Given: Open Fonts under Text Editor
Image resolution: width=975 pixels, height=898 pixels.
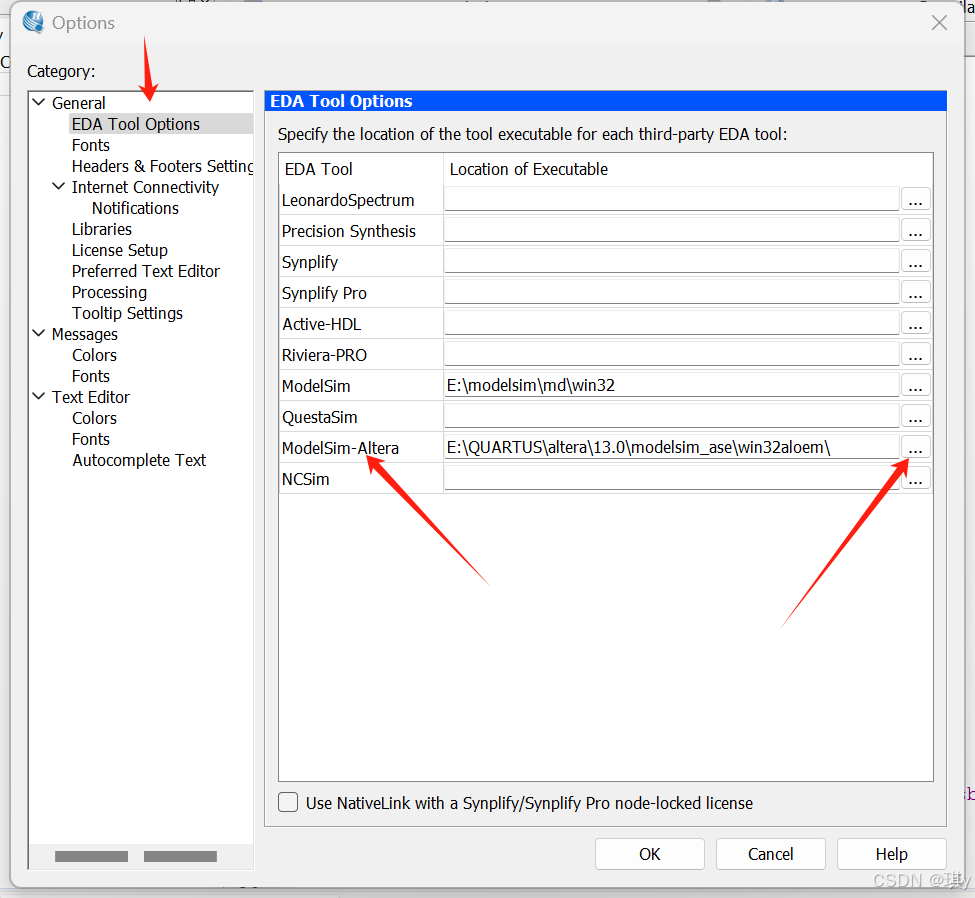Looking at the screenshot, I should pos(91,439).
